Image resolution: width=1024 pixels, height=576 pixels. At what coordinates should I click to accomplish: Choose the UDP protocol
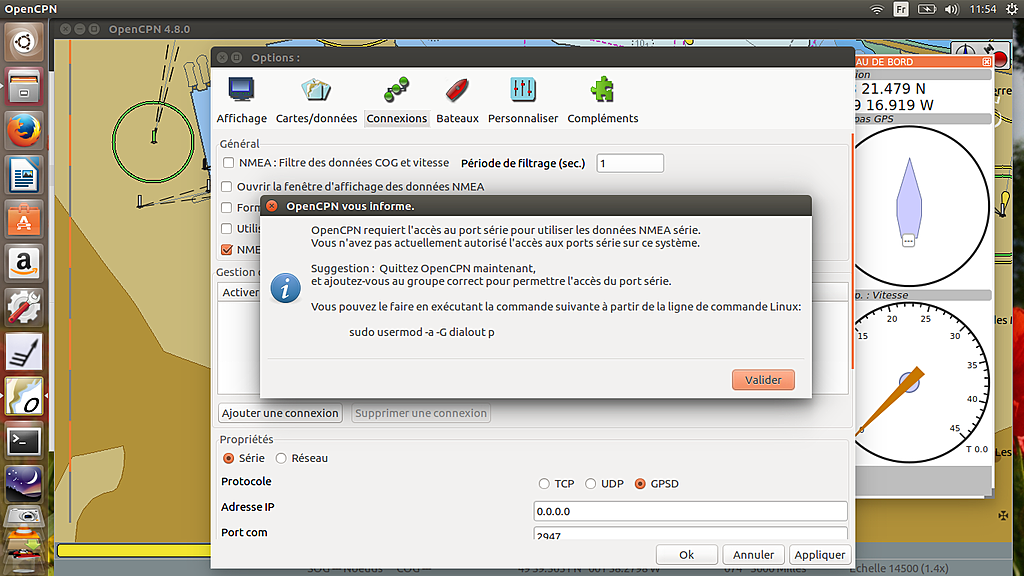[x=590, y=484]
